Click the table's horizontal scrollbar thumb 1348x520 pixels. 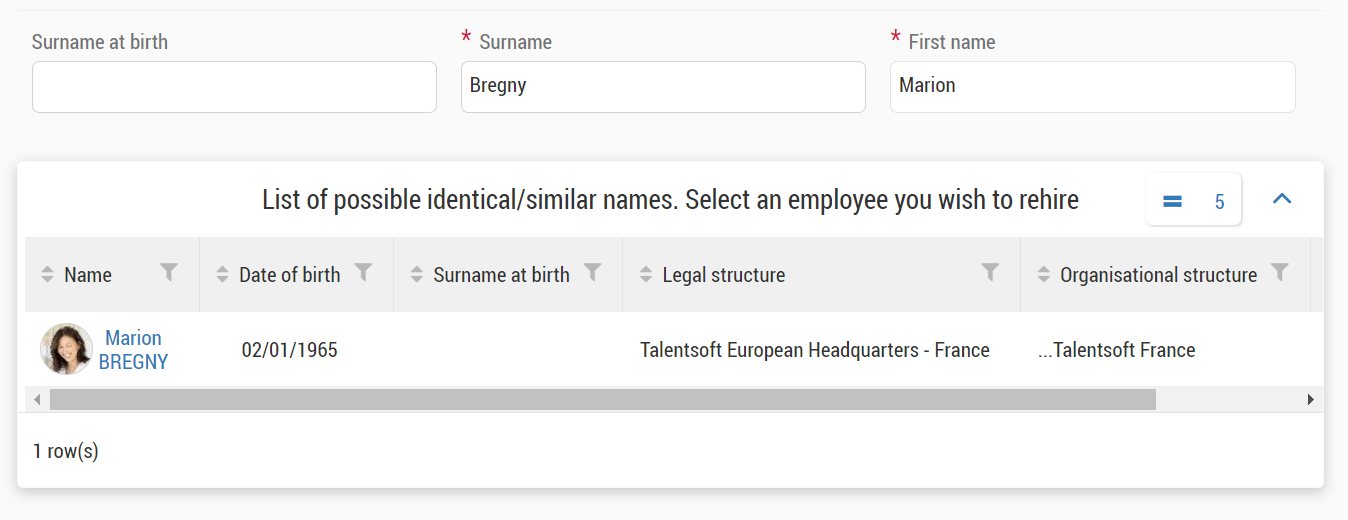tap(602, 400)
